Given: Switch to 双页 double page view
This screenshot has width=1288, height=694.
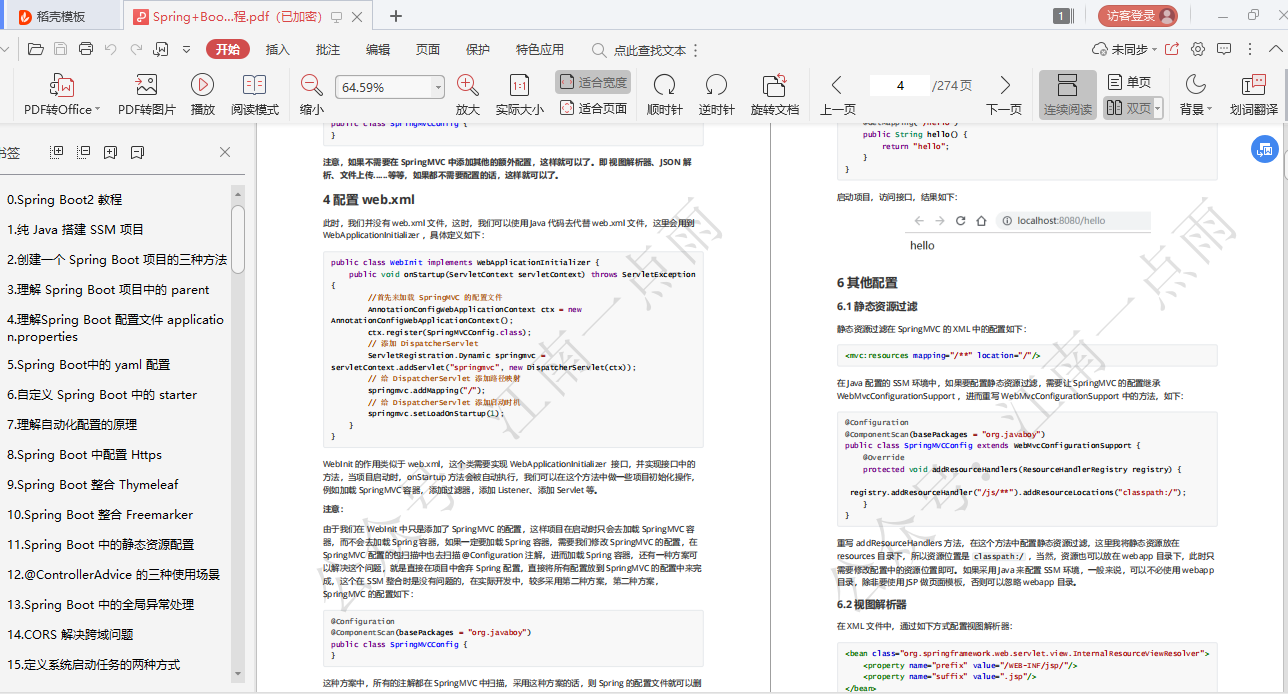Looking at the screenshot, I should click(1128, 108).
